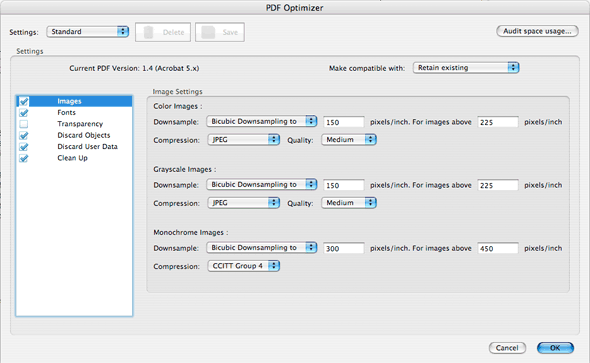Click Color Images 225 threshold field
This screenshot has width=590, height=363.
tap(498, 122)
